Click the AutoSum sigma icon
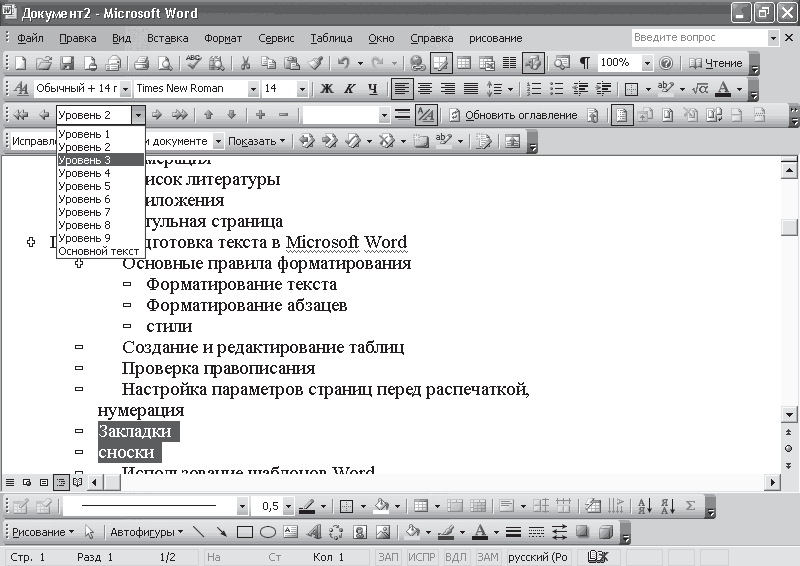800x566 pixels. (x=690, y=506)
